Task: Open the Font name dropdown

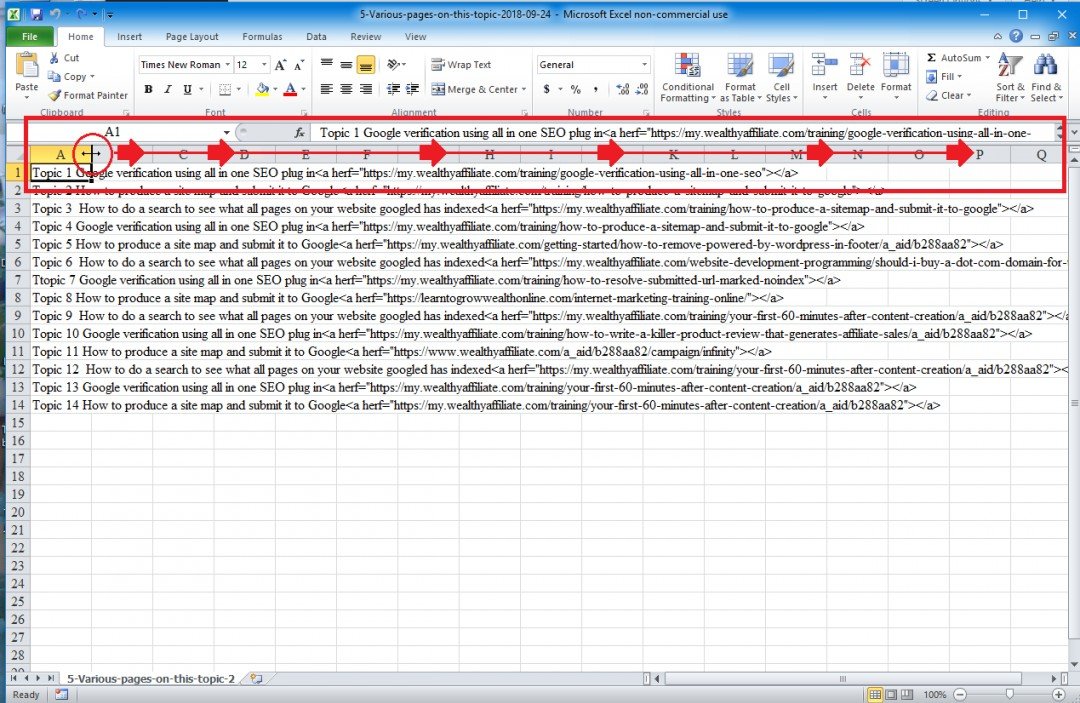Action: point(227,64)
